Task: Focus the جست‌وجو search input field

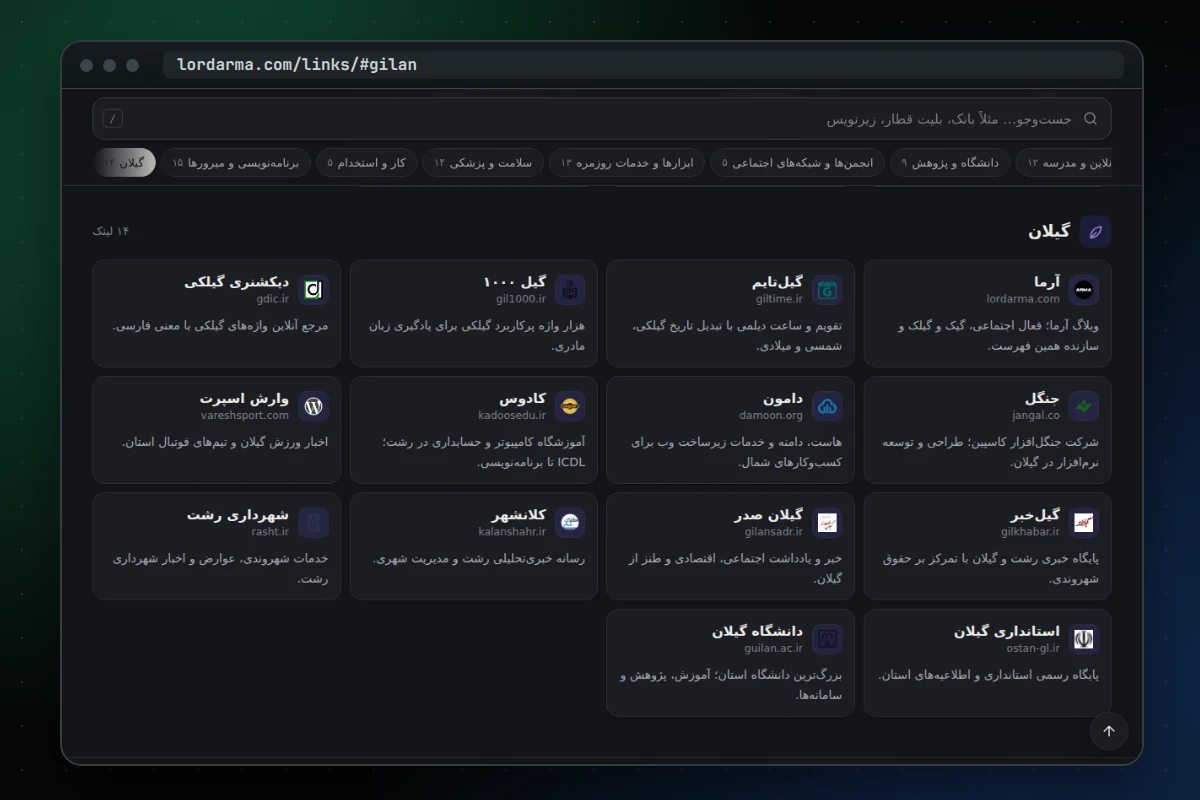Action: coord(602,119)
